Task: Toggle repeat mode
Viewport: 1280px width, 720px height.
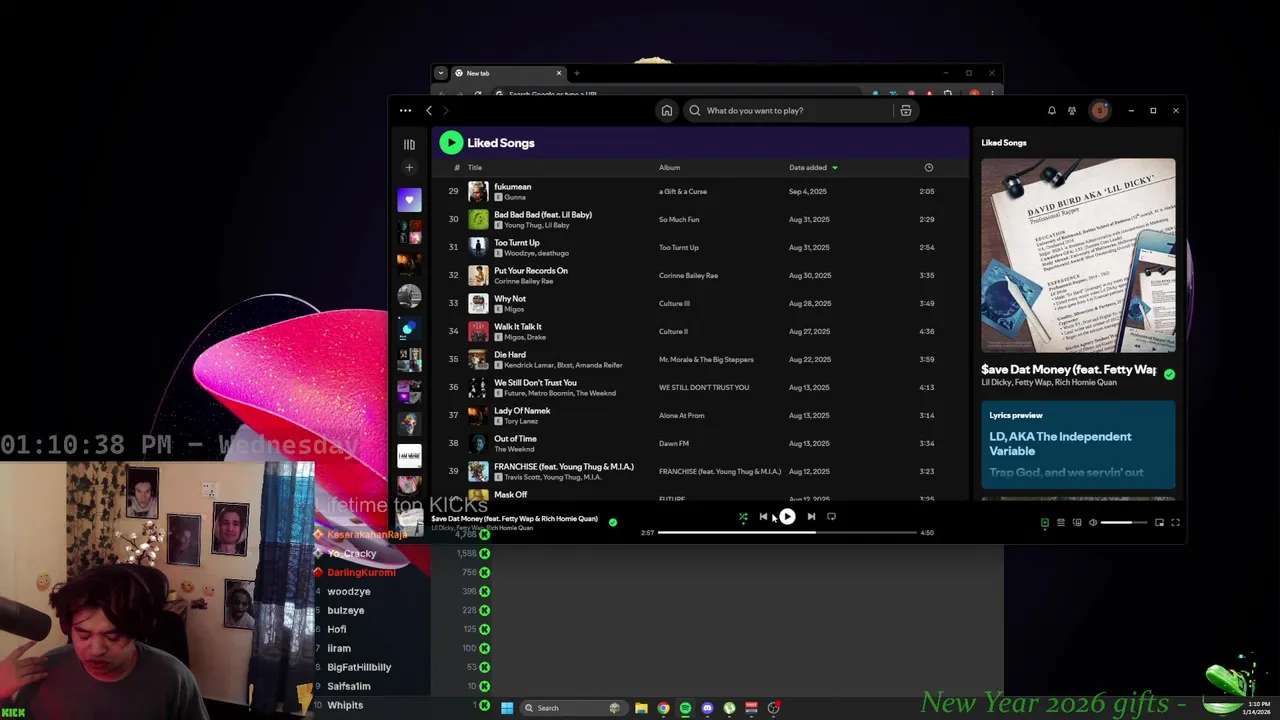Action: coord(831,517)
